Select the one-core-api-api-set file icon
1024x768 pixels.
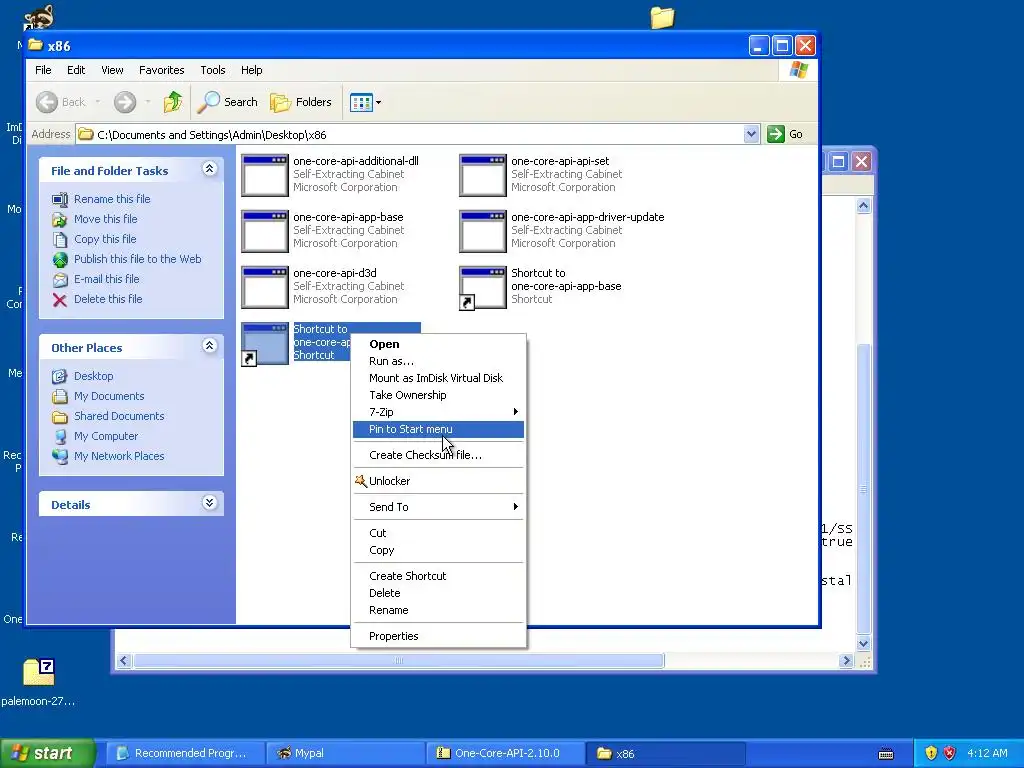[483, 174]
